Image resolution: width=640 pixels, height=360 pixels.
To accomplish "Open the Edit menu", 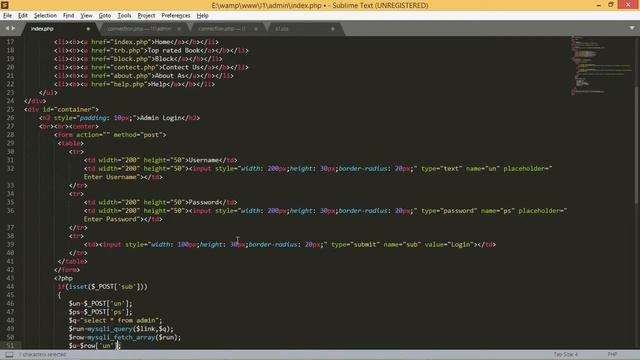I will tap(23, 16).
